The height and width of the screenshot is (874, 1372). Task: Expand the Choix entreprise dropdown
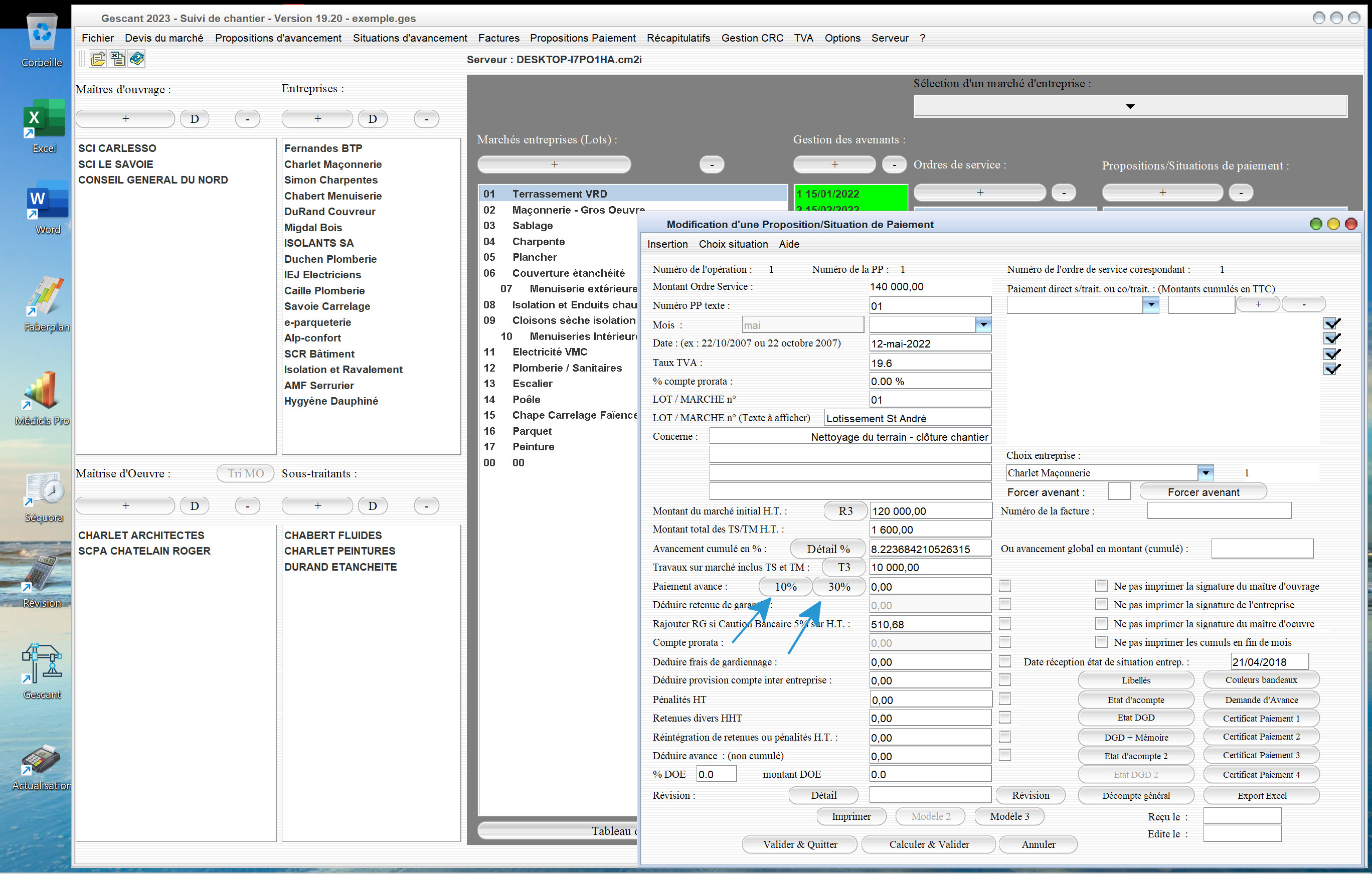[x=1205, y=473]
